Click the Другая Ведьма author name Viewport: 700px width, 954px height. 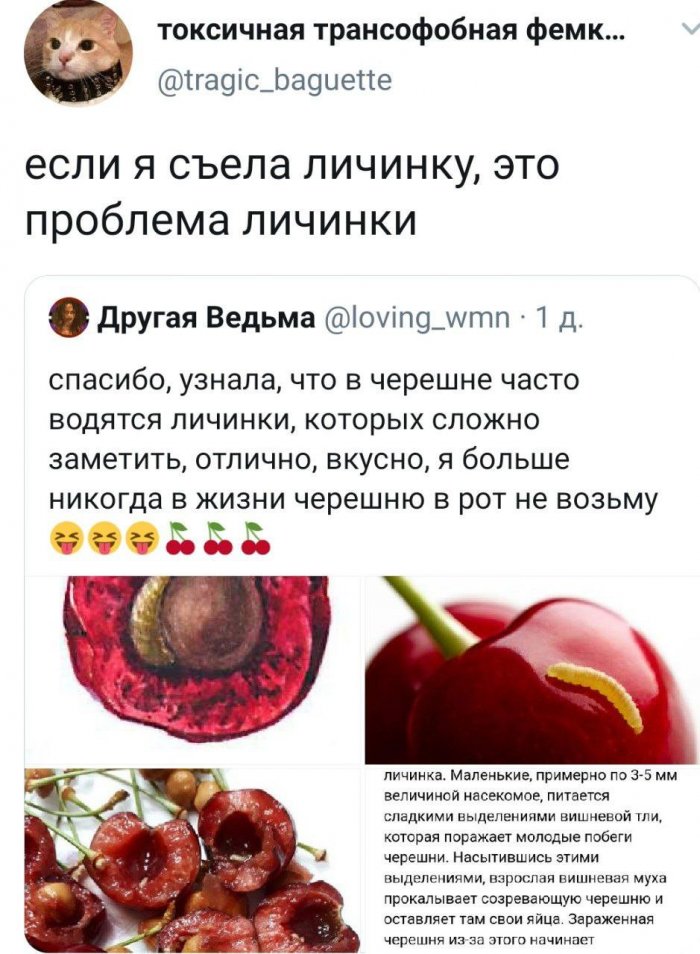(207, 317)
